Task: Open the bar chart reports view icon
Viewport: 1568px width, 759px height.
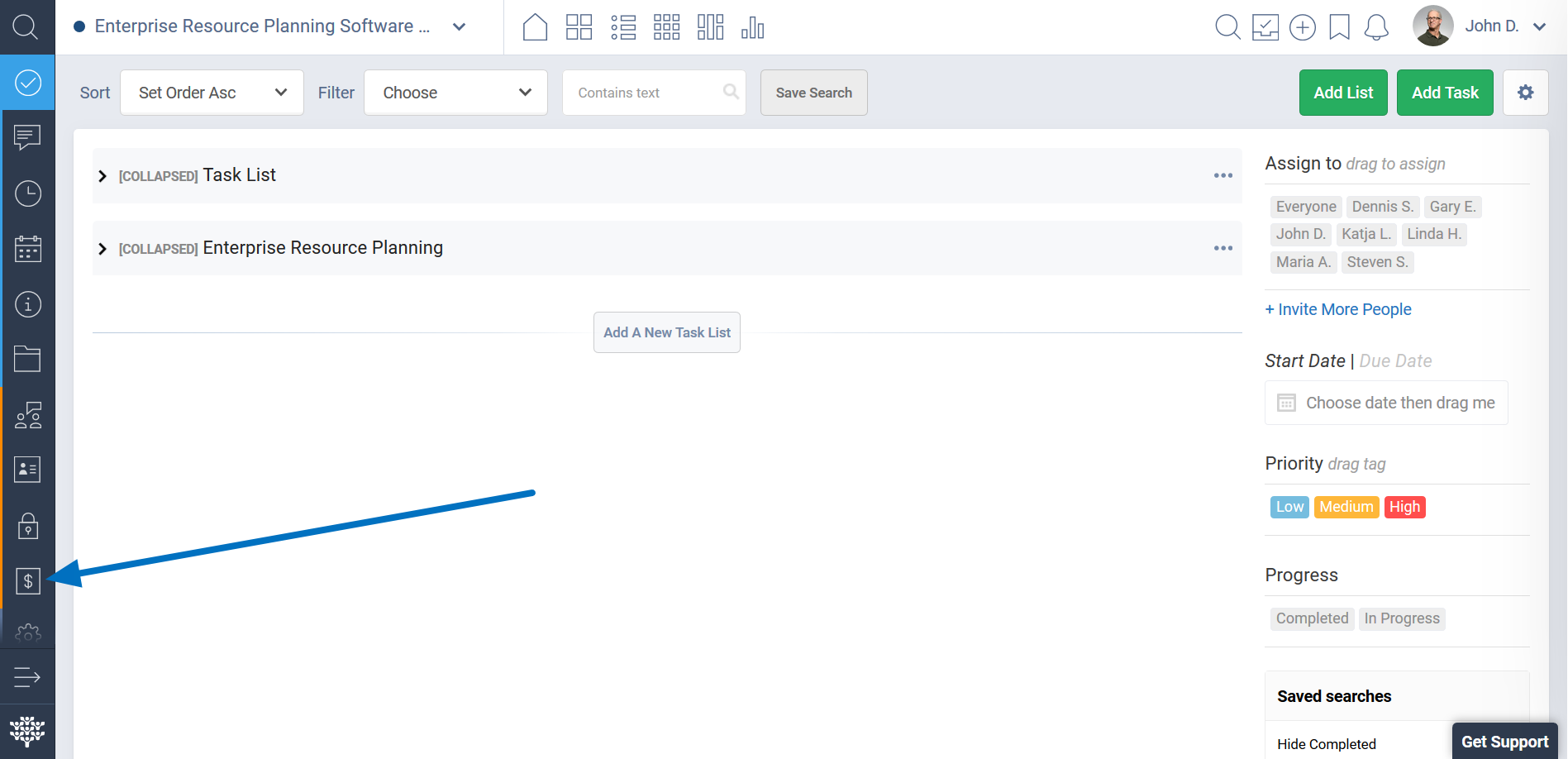Action: [752, 27]
